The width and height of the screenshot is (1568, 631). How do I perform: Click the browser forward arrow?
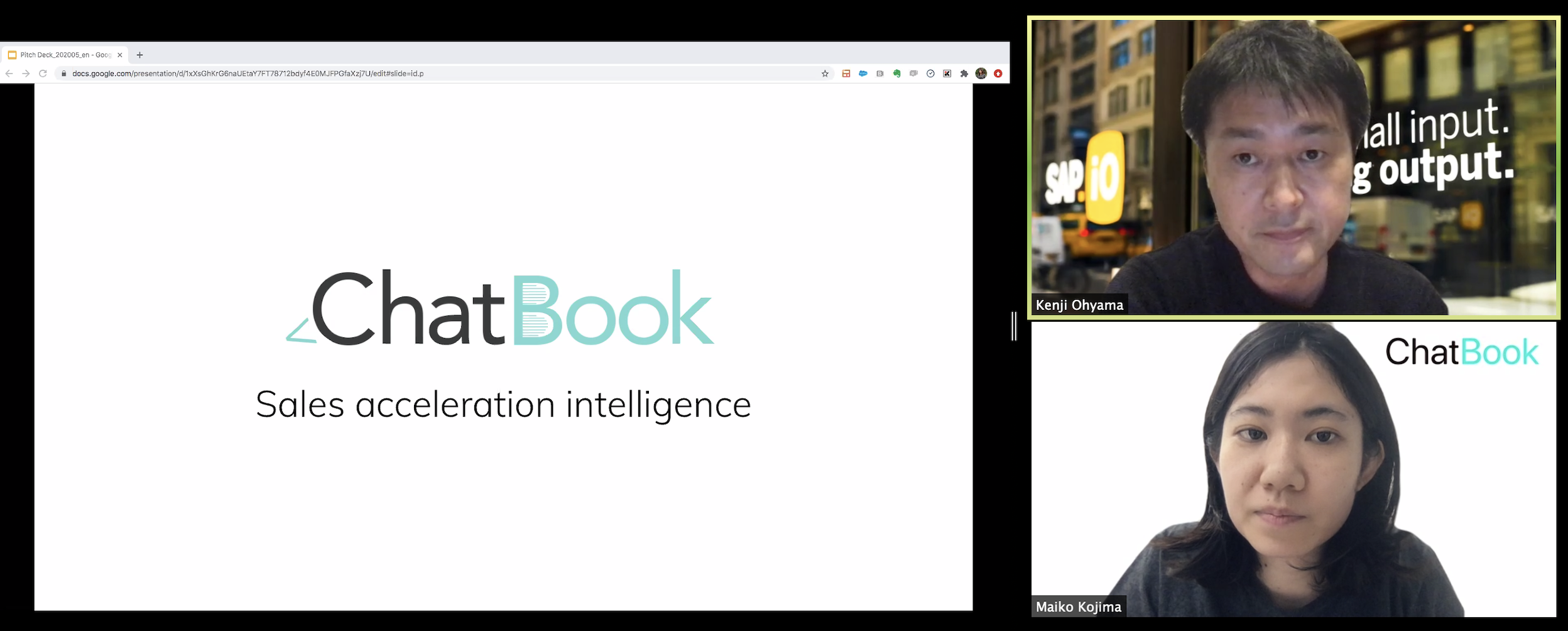pyautogui.click(x=26, y=74)
